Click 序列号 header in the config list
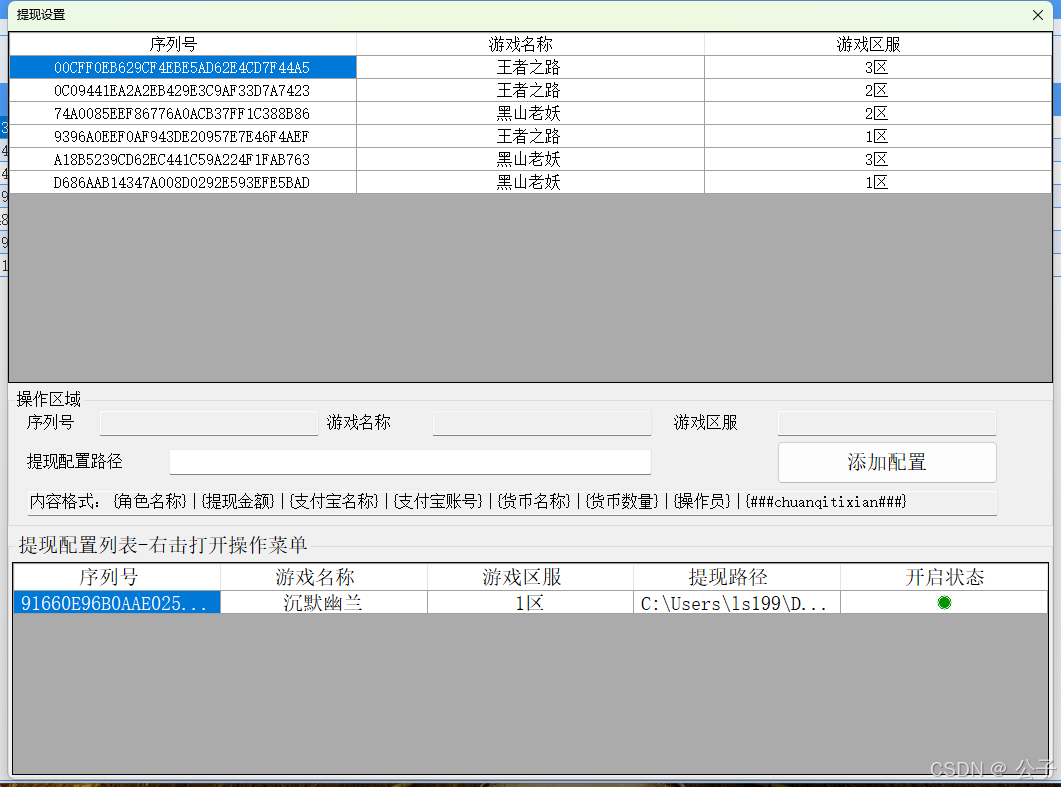The height and width of the screenshot is (787, 1061). (x=116, y=577)
